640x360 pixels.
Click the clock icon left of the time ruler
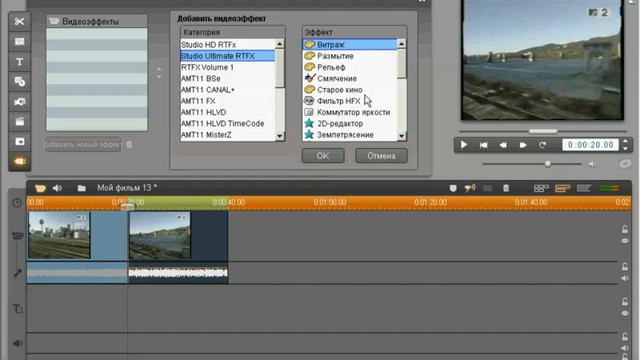coord(17,202)
